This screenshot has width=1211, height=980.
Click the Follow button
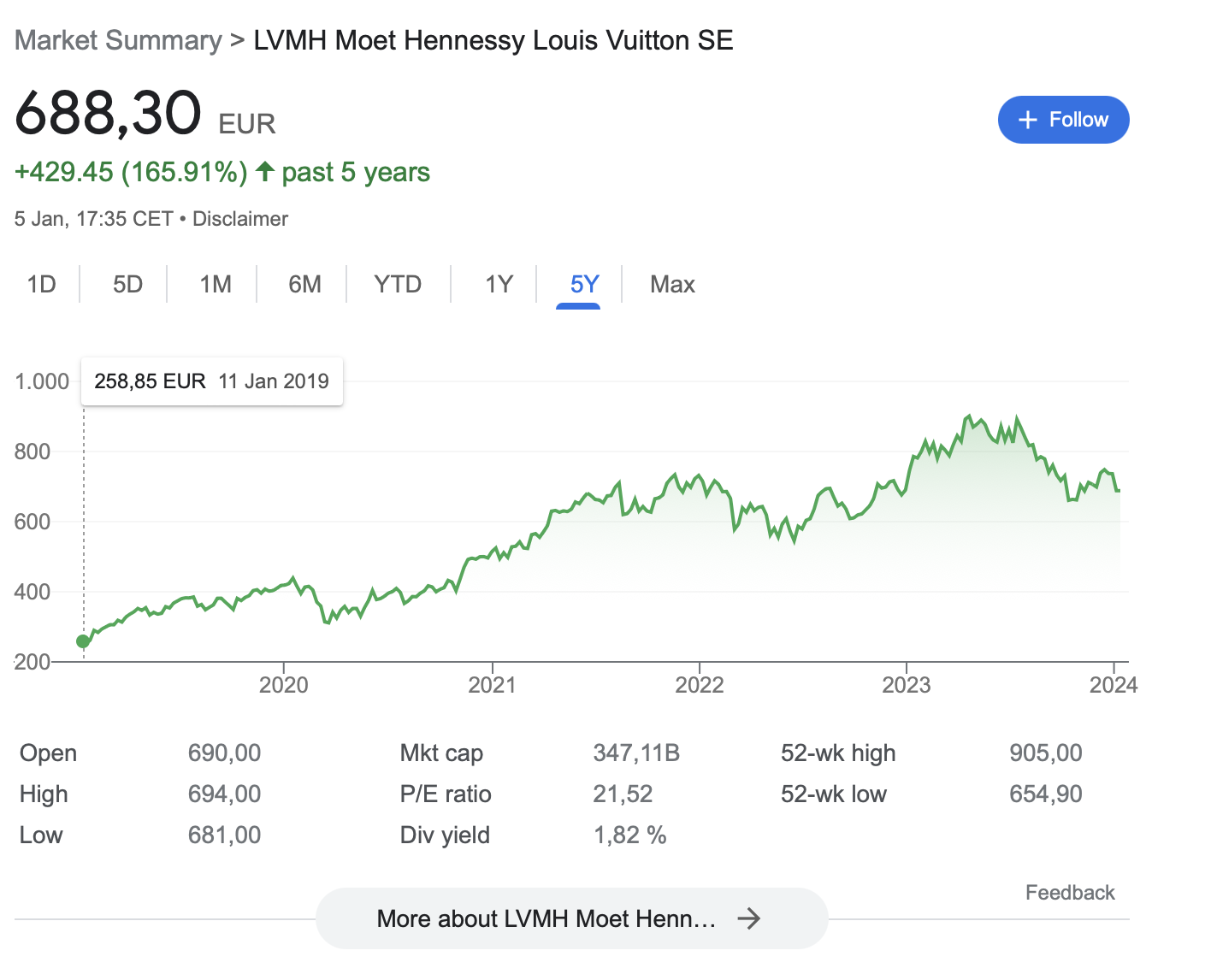pyautogui.click(x=1063, y=120)
